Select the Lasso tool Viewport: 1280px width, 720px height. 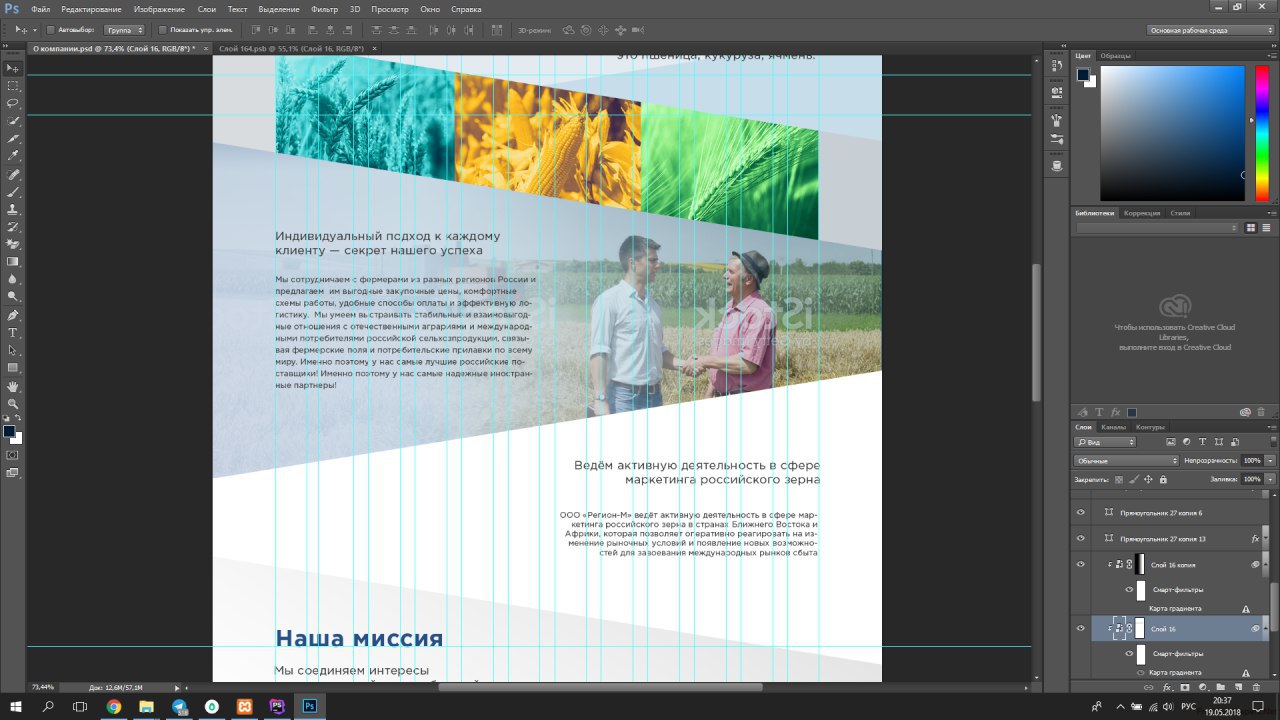(13, 103)
